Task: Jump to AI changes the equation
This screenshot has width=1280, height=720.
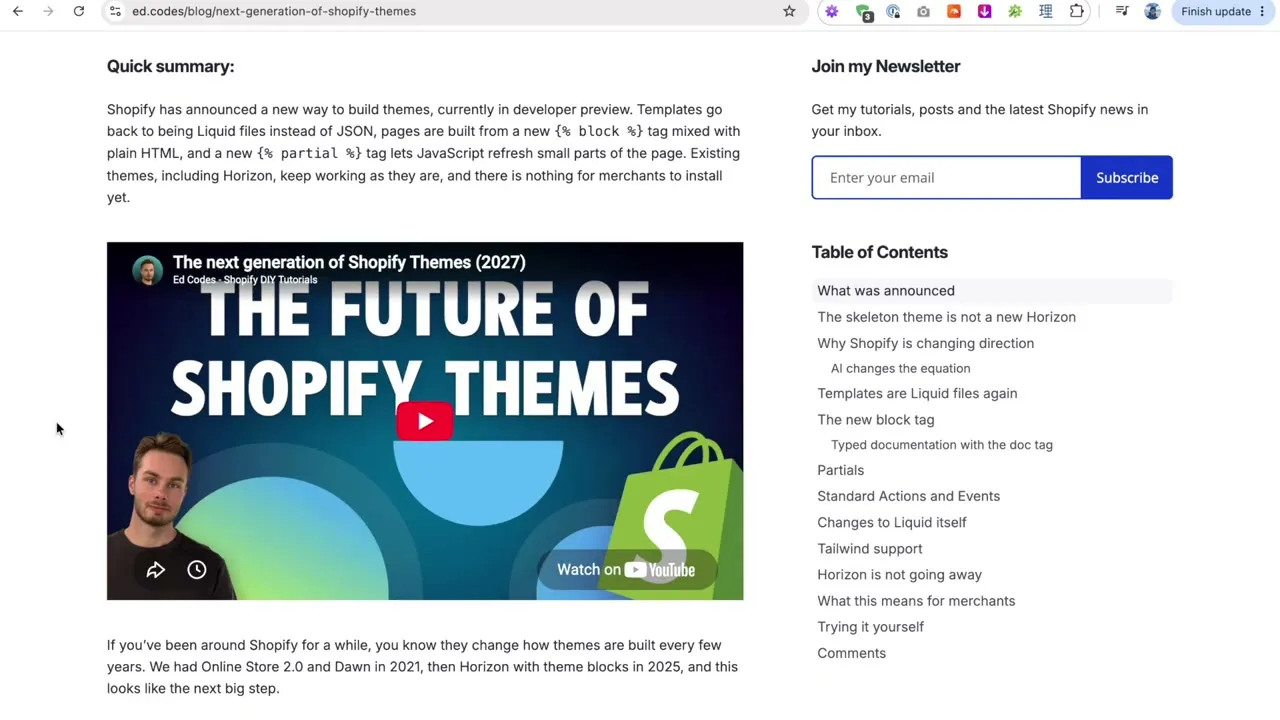Action: pyautogui.click(x=900, y=368)
